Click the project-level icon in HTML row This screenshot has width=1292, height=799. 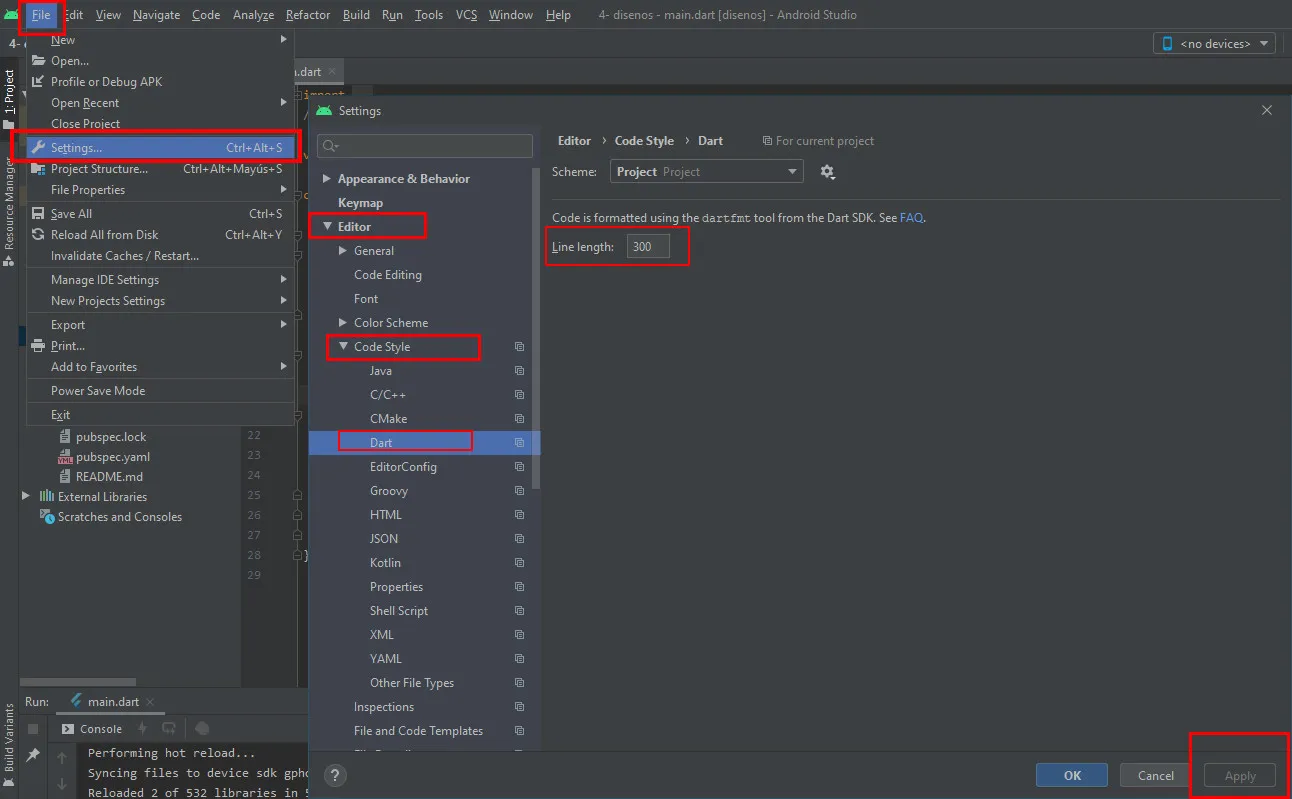(519, 515)
